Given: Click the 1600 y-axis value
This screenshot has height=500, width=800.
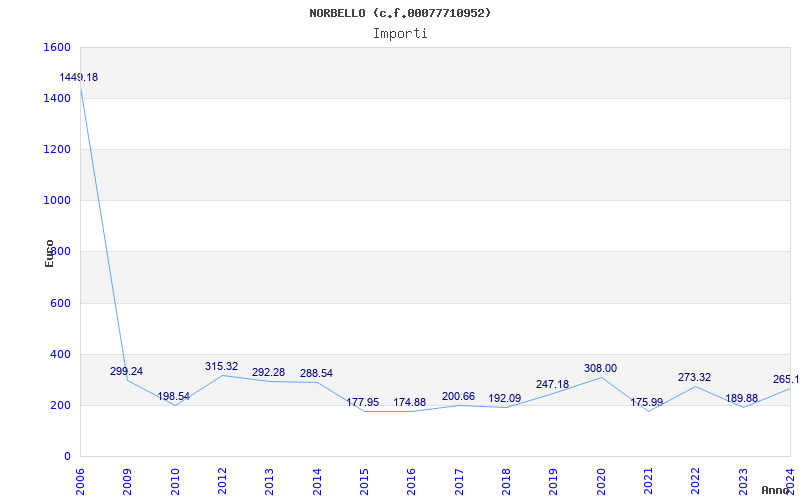Looking at the screenshot, I should tap(57, 47).
